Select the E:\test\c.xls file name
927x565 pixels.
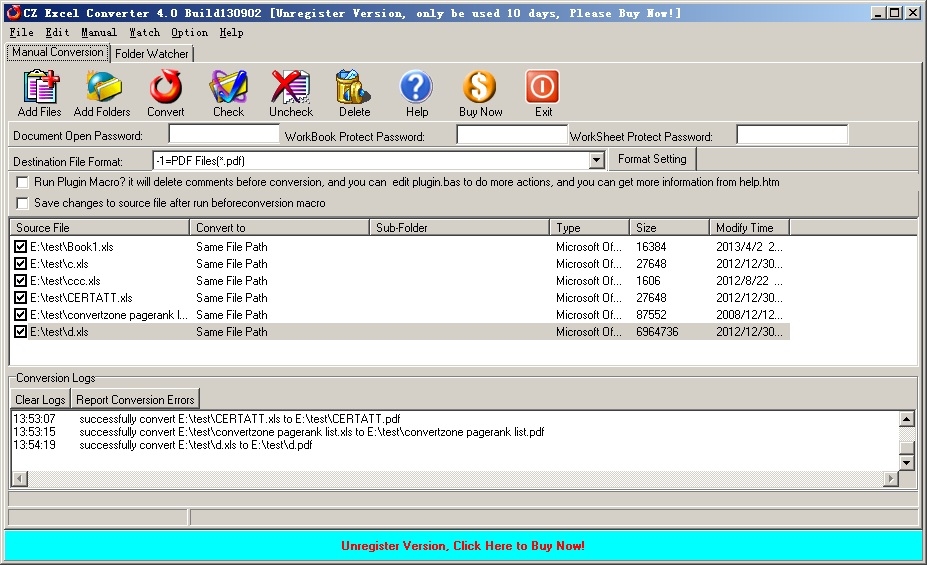[59, 264]
